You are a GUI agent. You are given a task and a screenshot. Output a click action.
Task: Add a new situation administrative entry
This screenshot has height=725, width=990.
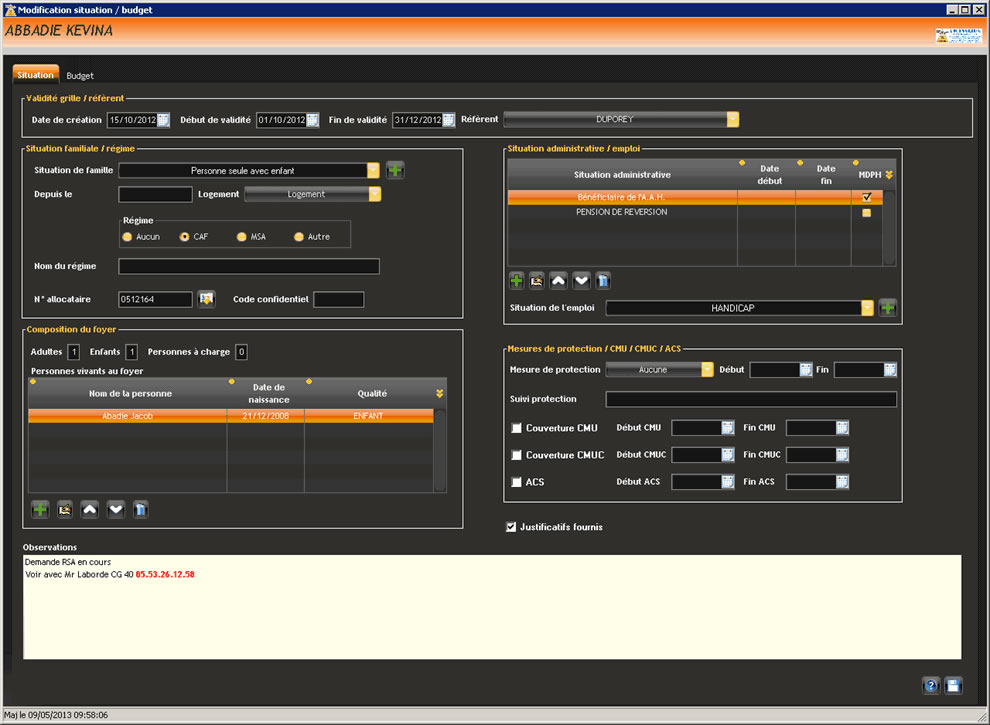pyautogui.click(x=517, y=280)
